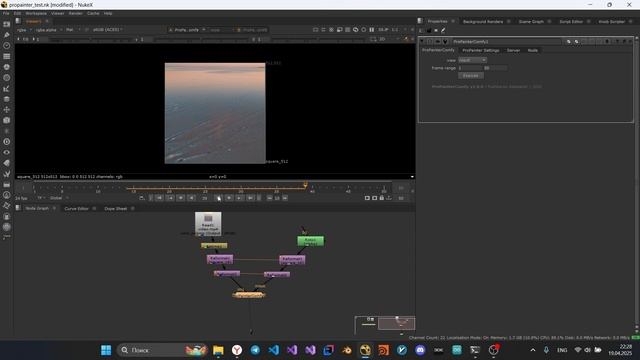
Task: Open Discord from the taskbar
Action: click(x=420, y=350)
